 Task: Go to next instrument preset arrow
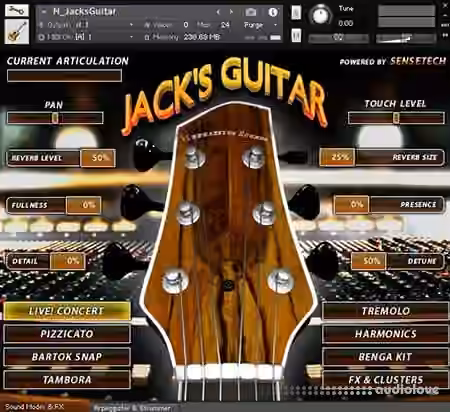(231, 12)
